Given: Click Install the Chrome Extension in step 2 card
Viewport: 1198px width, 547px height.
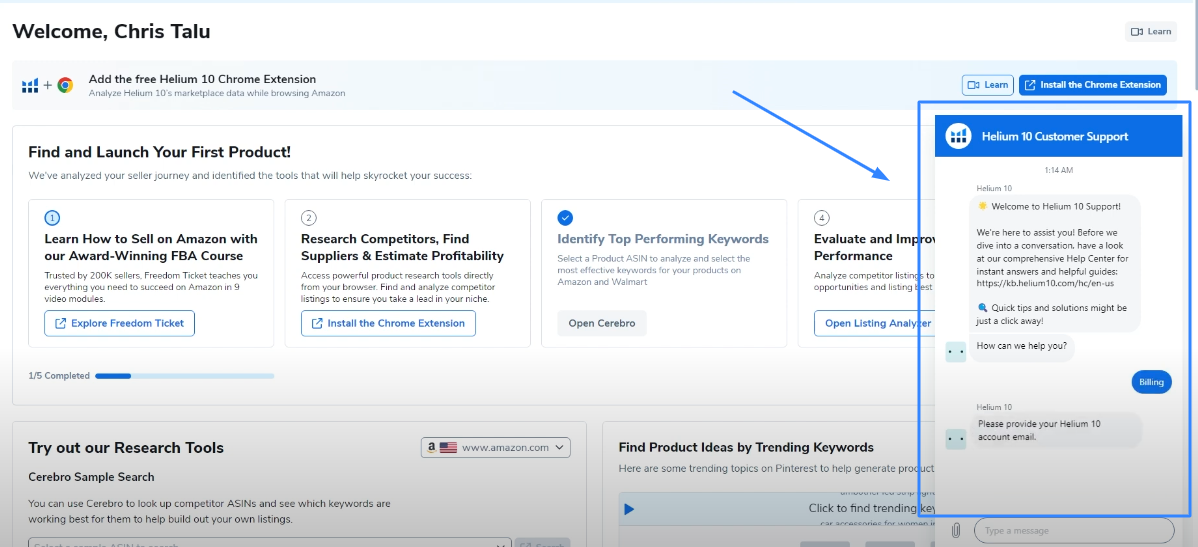Looking at the screenshot, I should click(388, 323).
